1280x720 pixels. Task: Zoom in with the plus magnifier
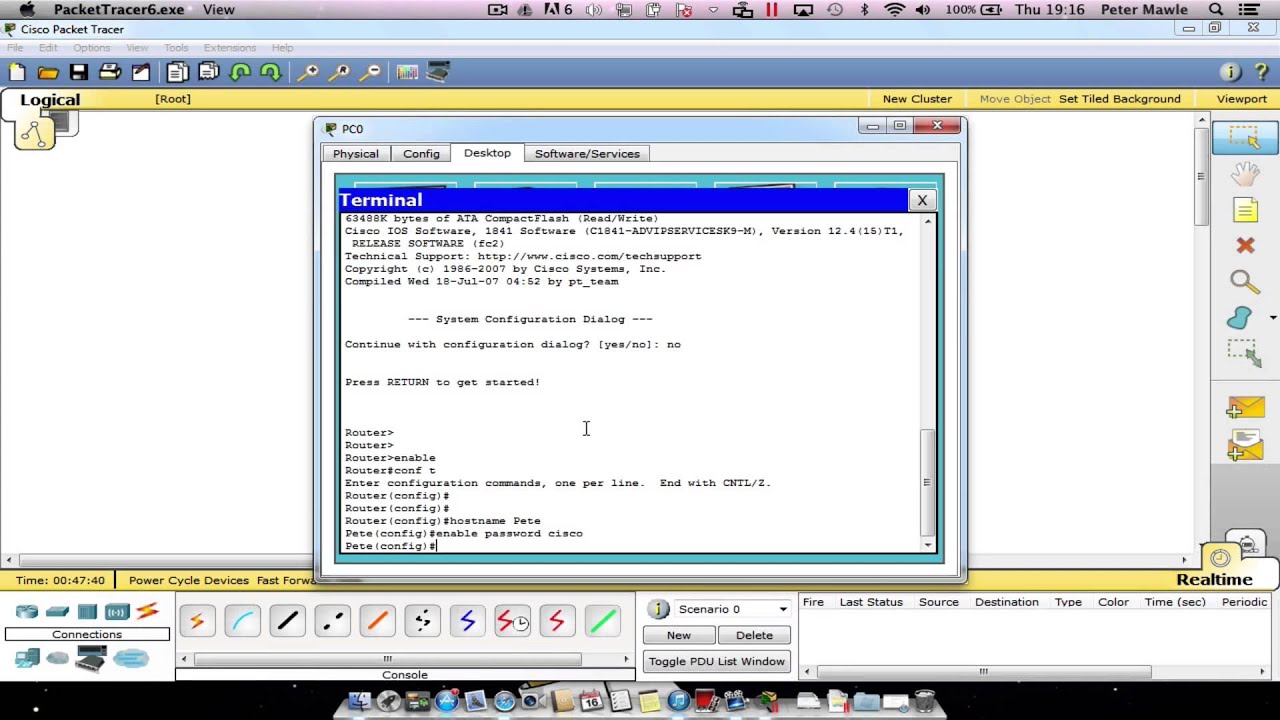(308, 72)
